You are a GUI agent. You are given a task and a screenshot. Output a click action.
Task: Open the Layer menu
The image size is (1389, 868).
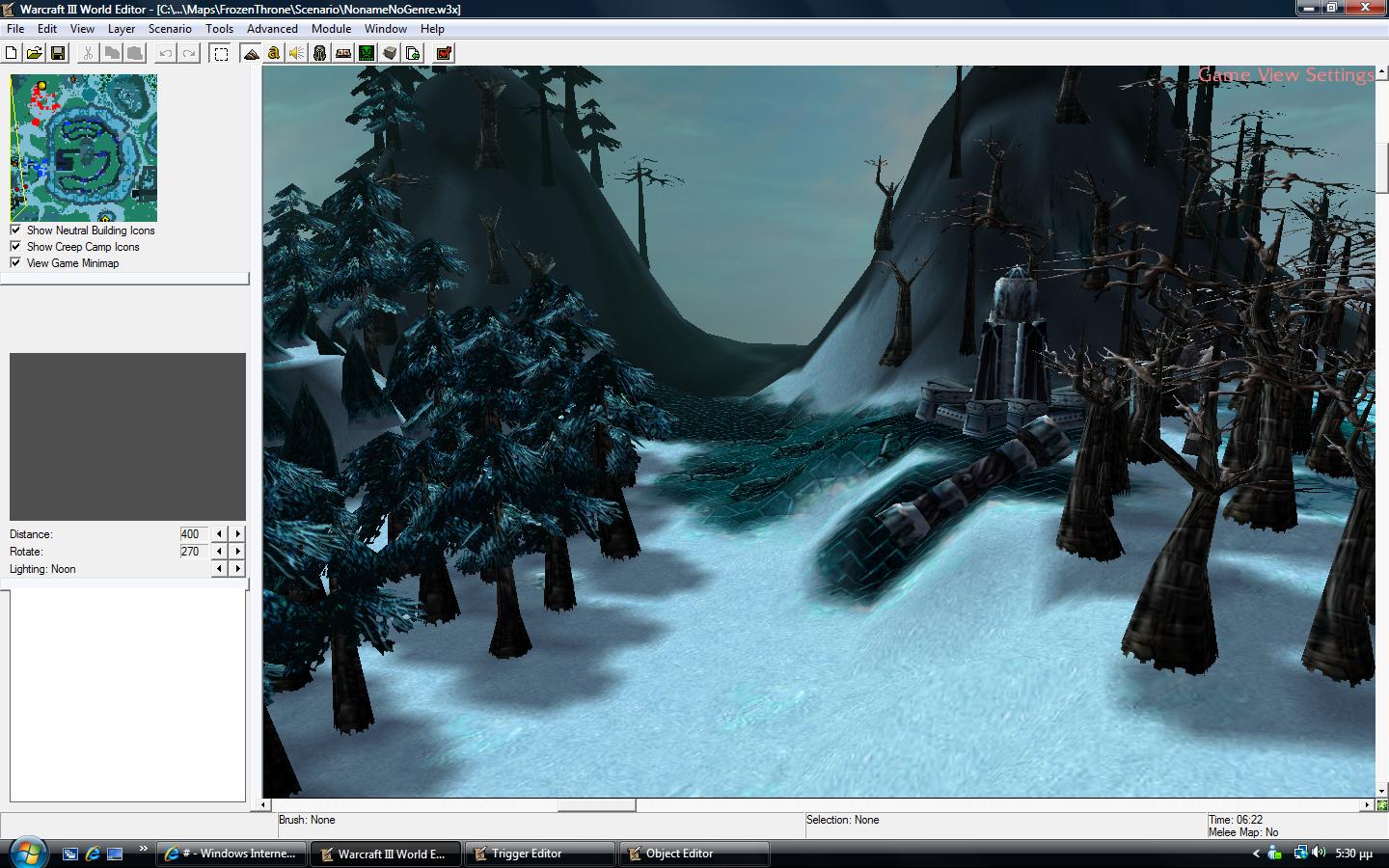pyautogui.click(x=122, y=29)
